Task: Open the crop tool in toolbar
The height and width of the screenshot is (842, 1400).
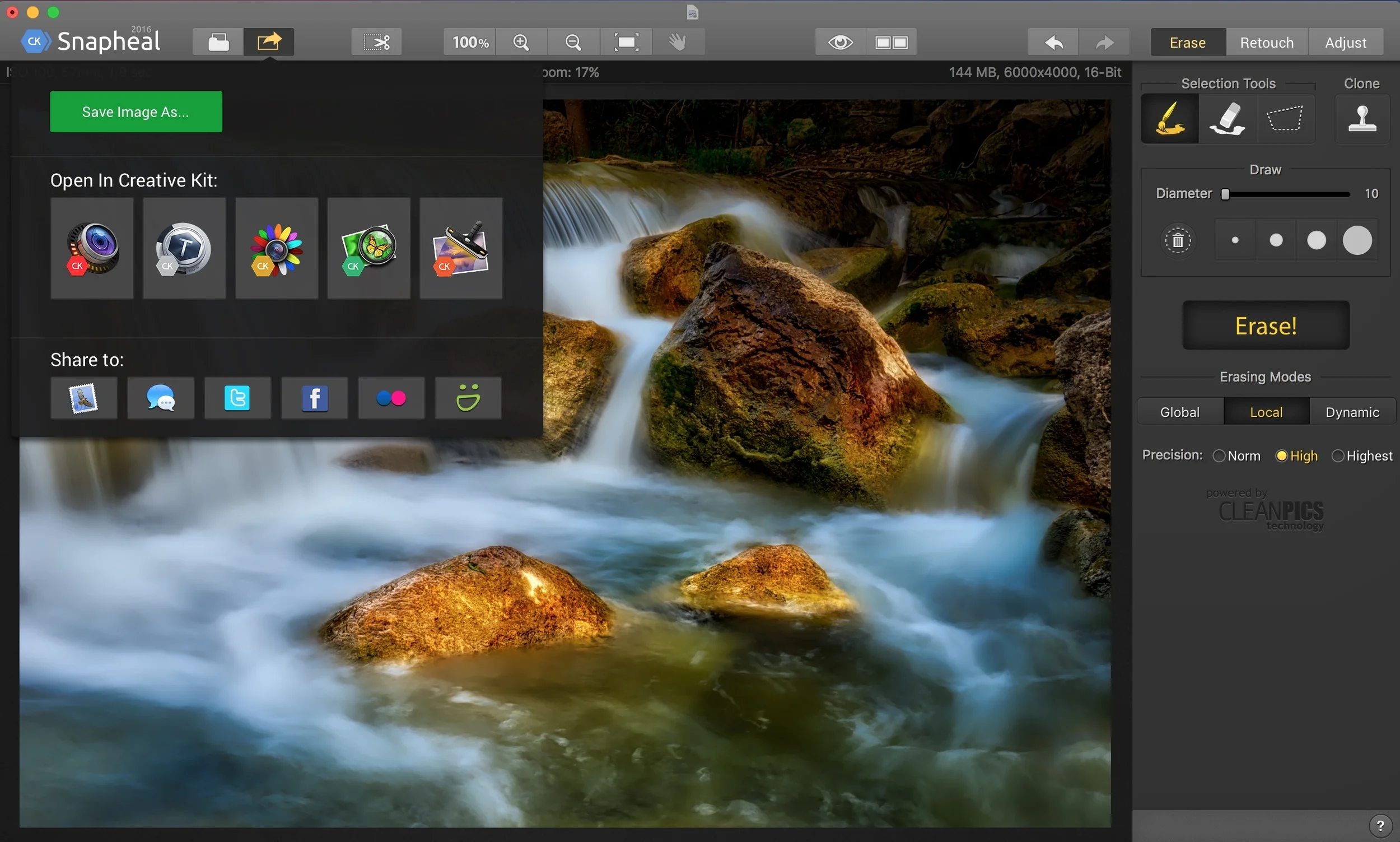Action: click(x=376, y=42)
